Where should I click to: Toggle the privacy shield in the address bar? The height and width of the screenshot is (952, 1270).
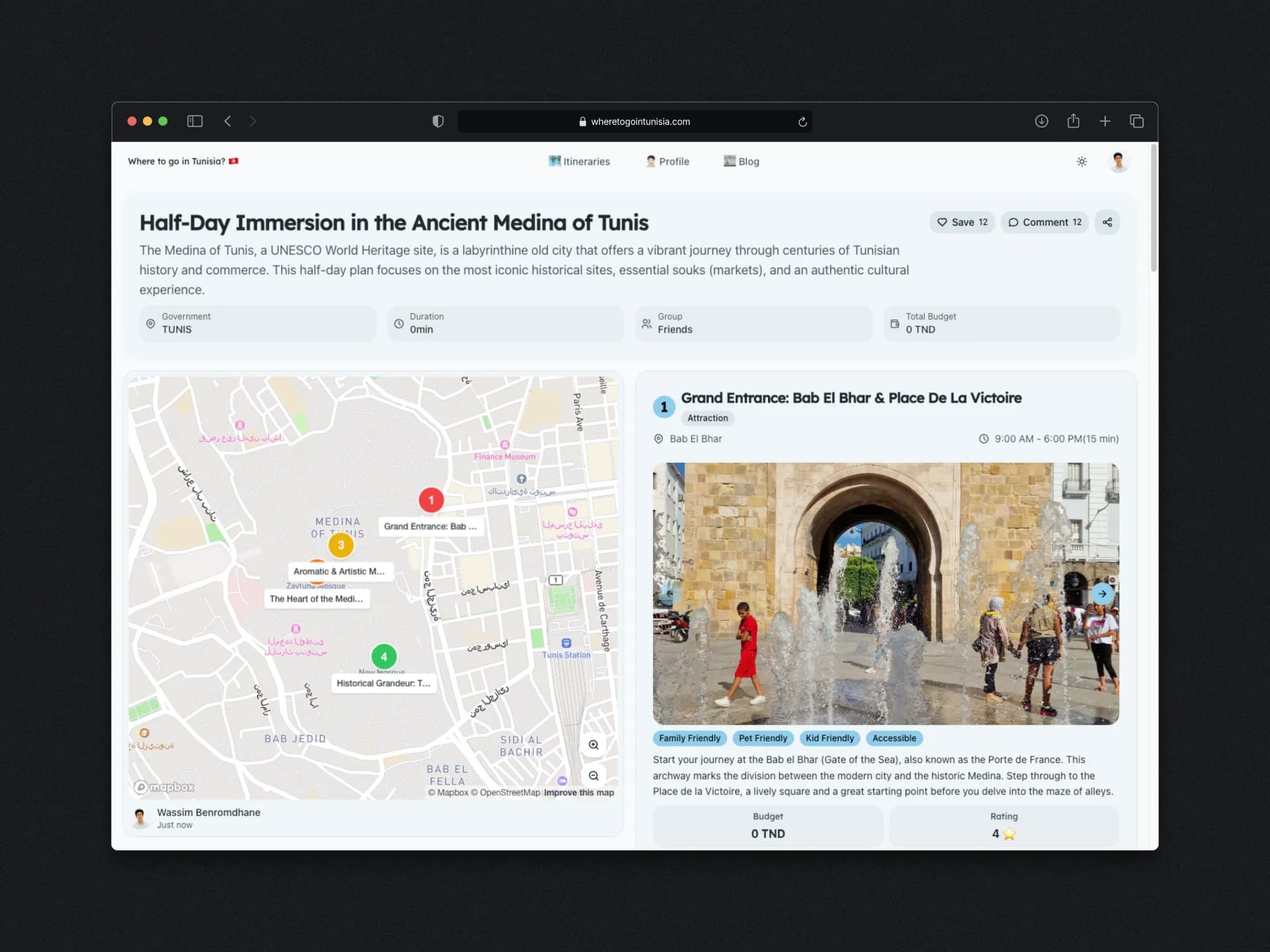[437, 121]
